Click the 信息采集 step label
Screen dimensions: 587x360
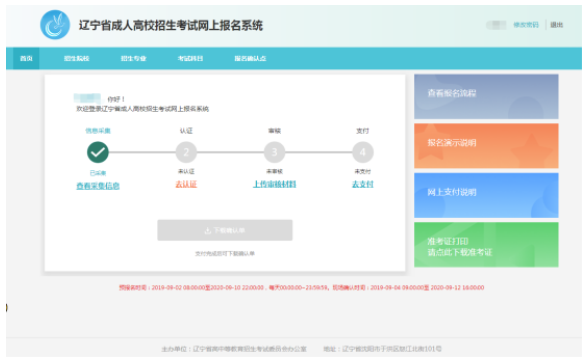click(98, 131)
